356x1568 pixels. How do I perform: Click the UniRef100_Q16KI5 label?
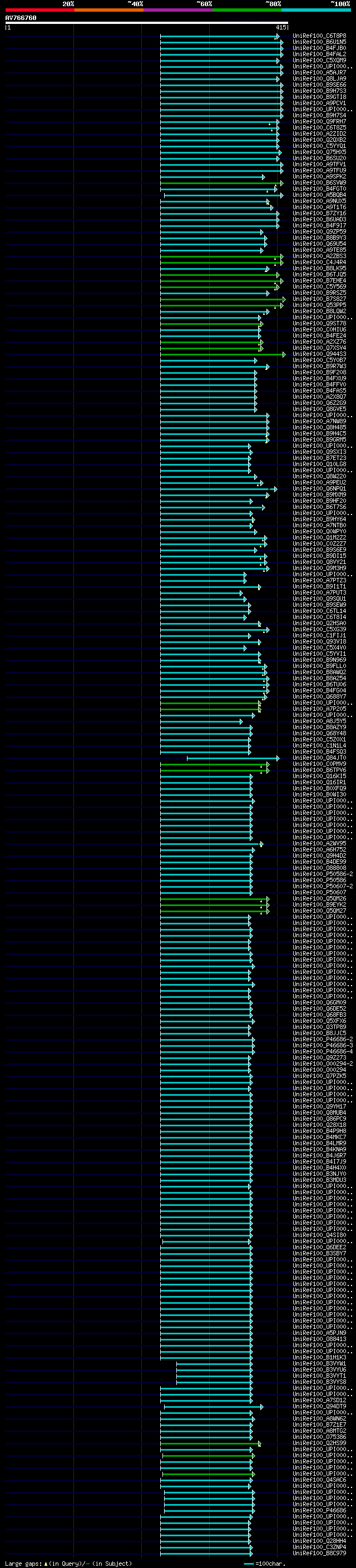point(319,776)
